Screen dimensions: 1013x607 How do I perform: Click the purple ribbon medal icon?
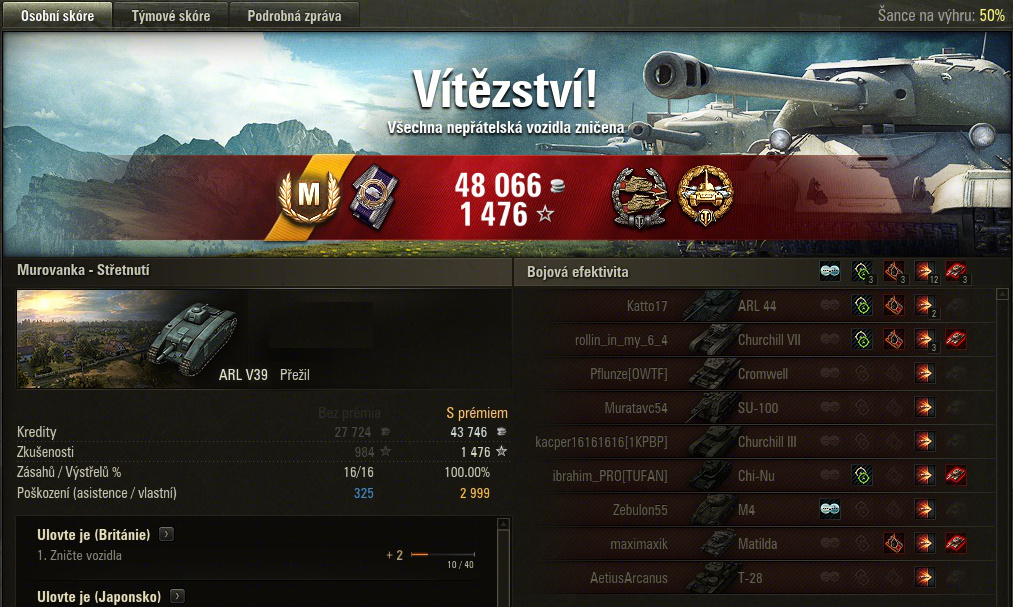pyautogui.click(x=374, y=196)
